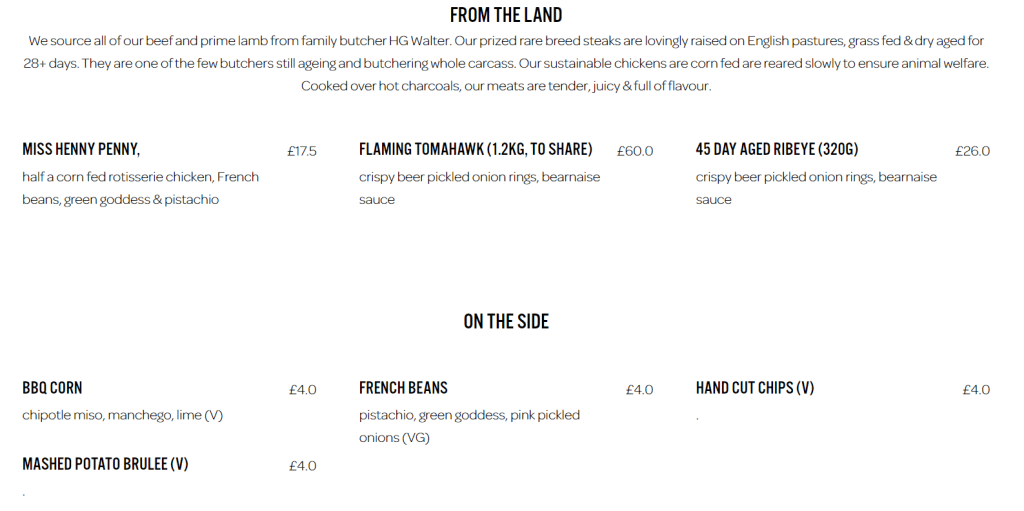Click the HG Walter butcher intro paragraph

[x=506, y=63]
